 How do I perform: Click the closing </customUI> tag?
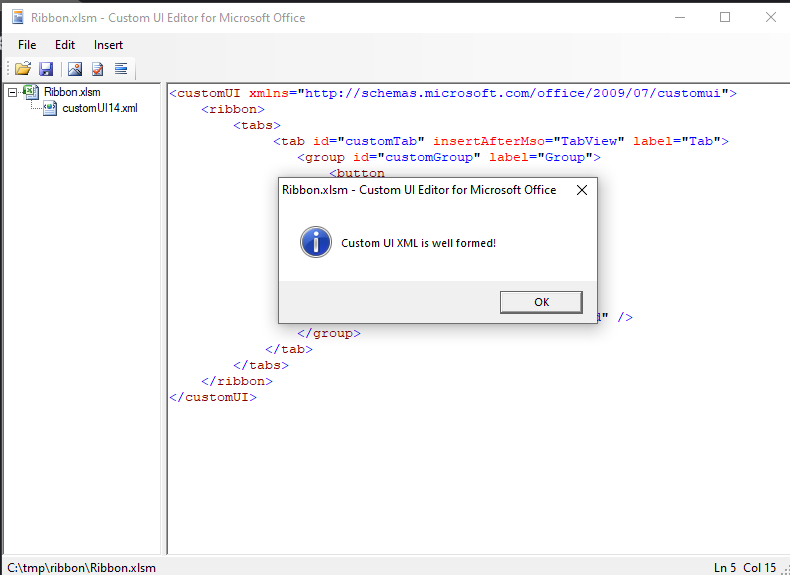(213, 397)
